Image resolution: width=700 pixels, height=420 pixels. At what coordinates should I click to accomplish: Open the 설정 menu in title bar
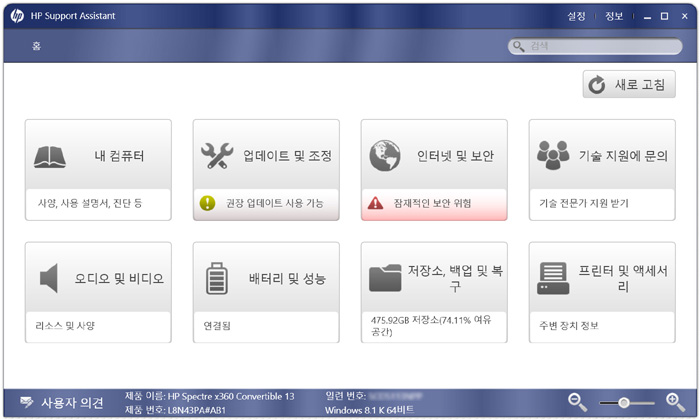(576, 17)
